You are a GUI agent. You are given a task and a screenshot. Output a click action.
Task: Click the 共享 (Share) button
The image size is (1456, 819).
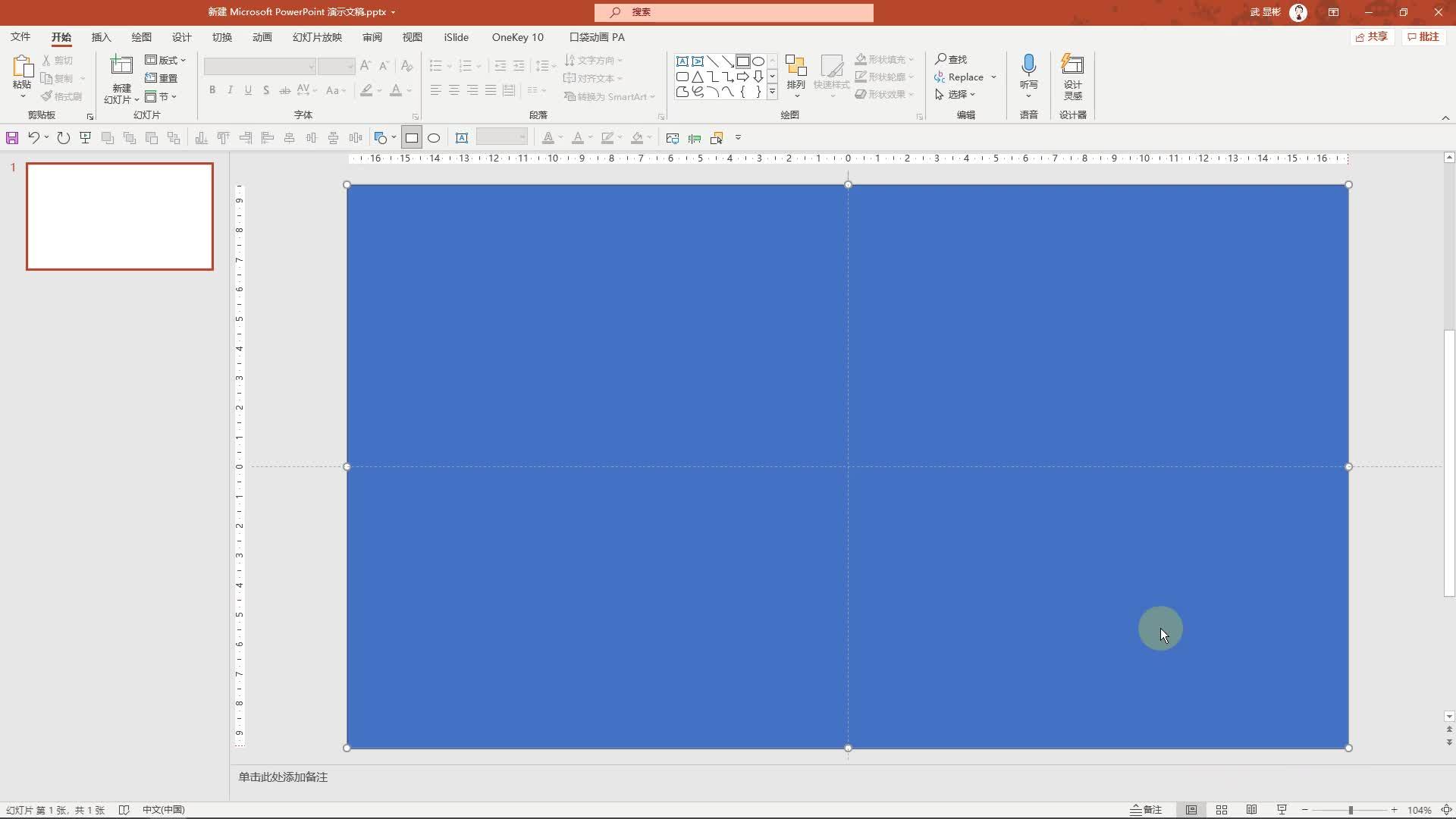coord(1372,37)
